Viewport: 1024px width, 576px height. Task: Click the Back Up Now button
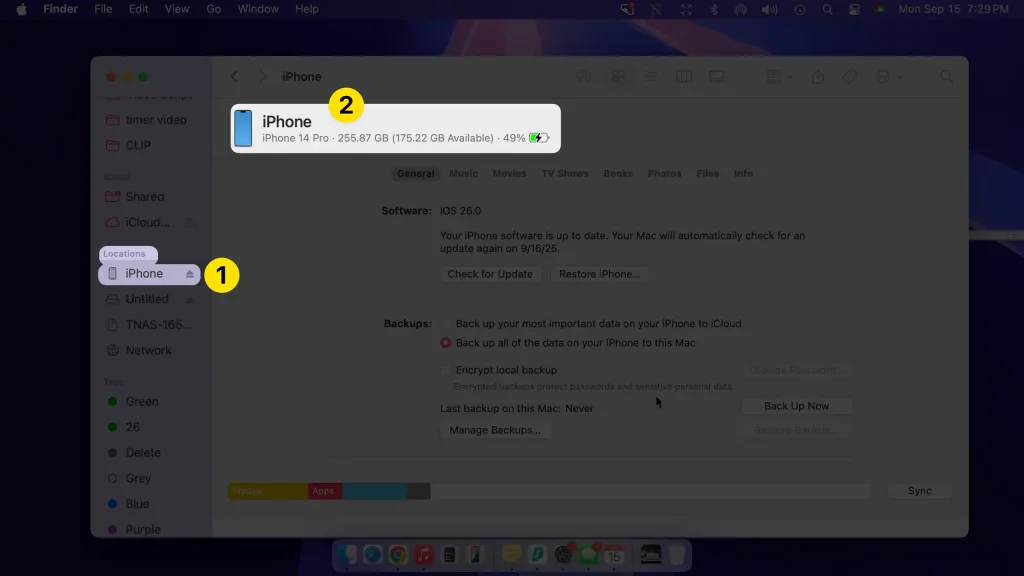coord(796,405)
